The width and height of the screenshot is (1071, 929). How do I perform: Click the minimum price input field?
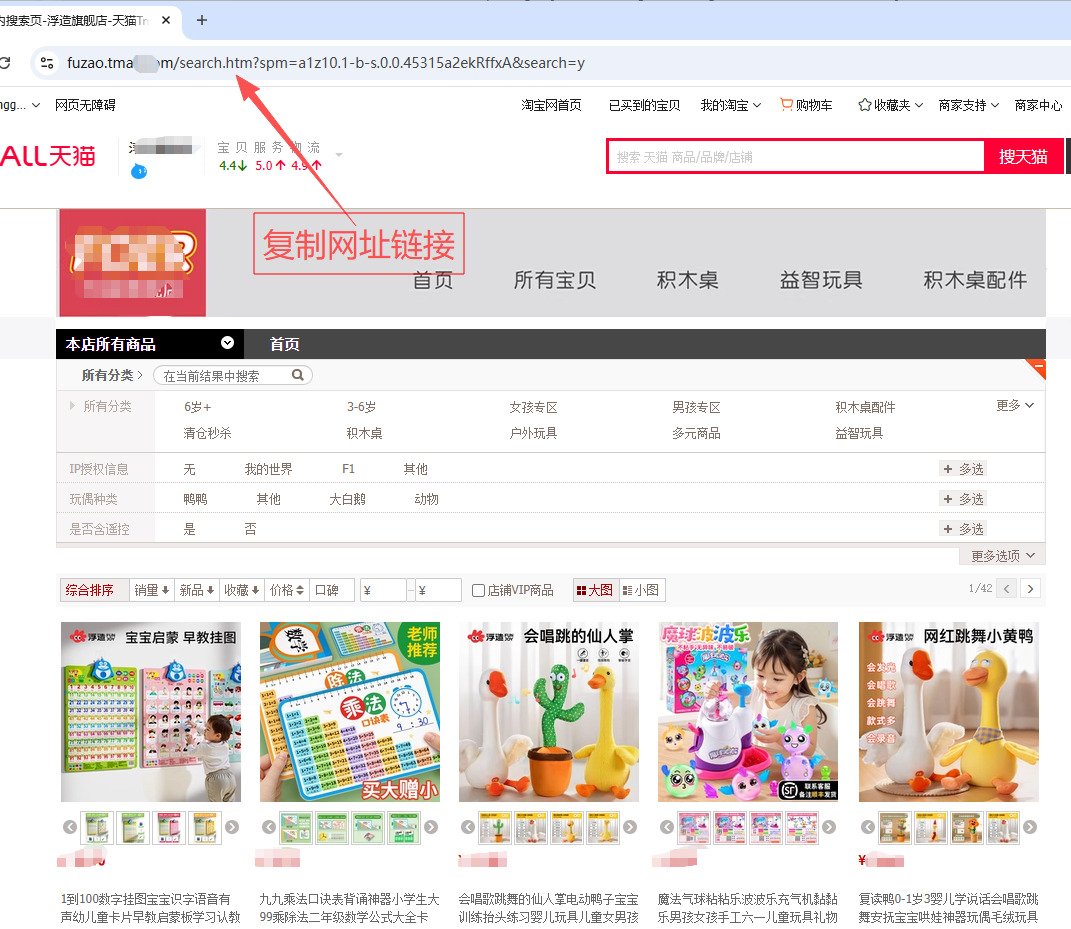pos(383,590)
